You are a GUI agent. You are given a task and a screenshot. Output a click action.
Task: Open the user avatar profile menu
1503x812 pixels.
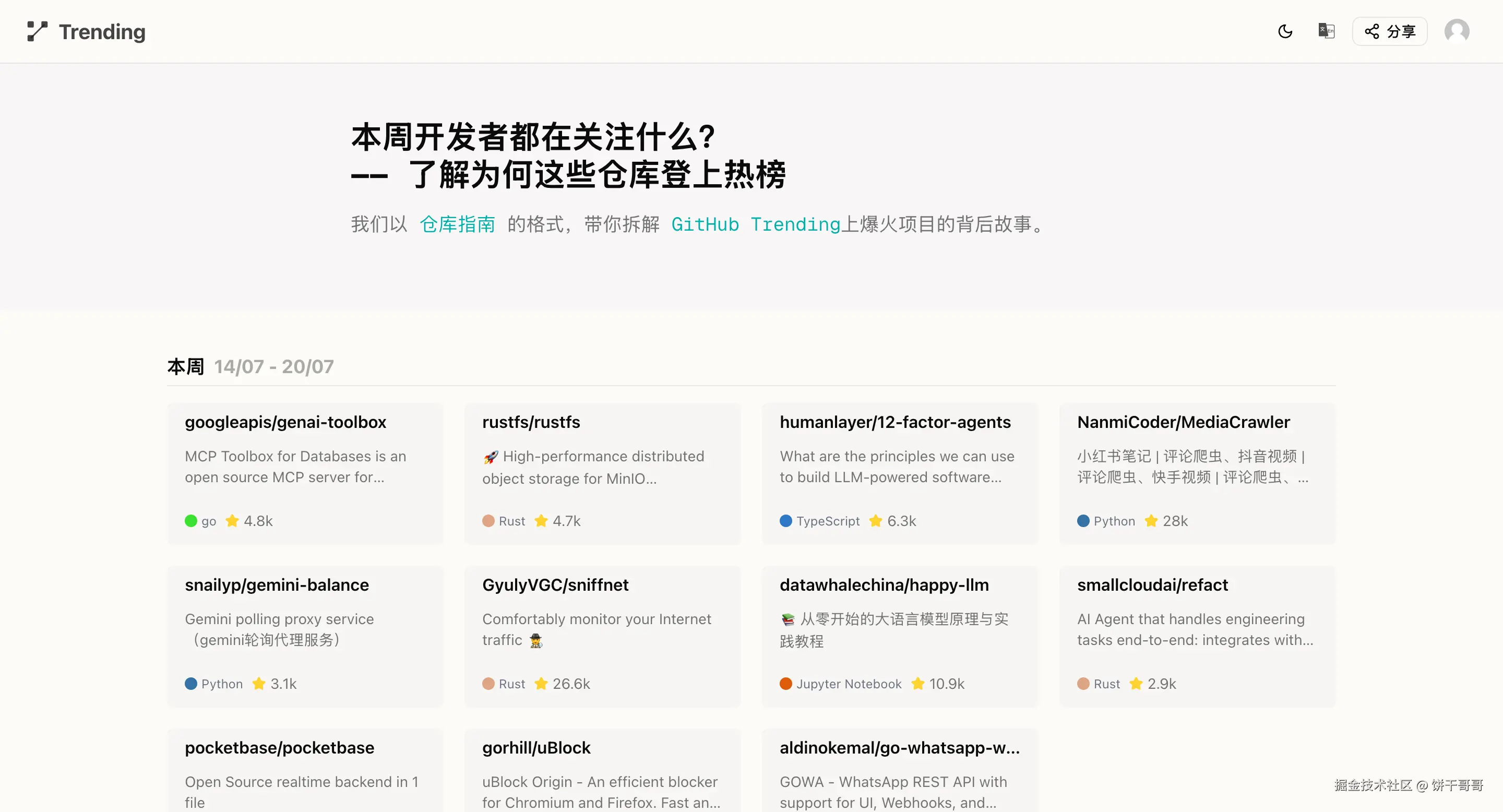tap(1457, 31)
